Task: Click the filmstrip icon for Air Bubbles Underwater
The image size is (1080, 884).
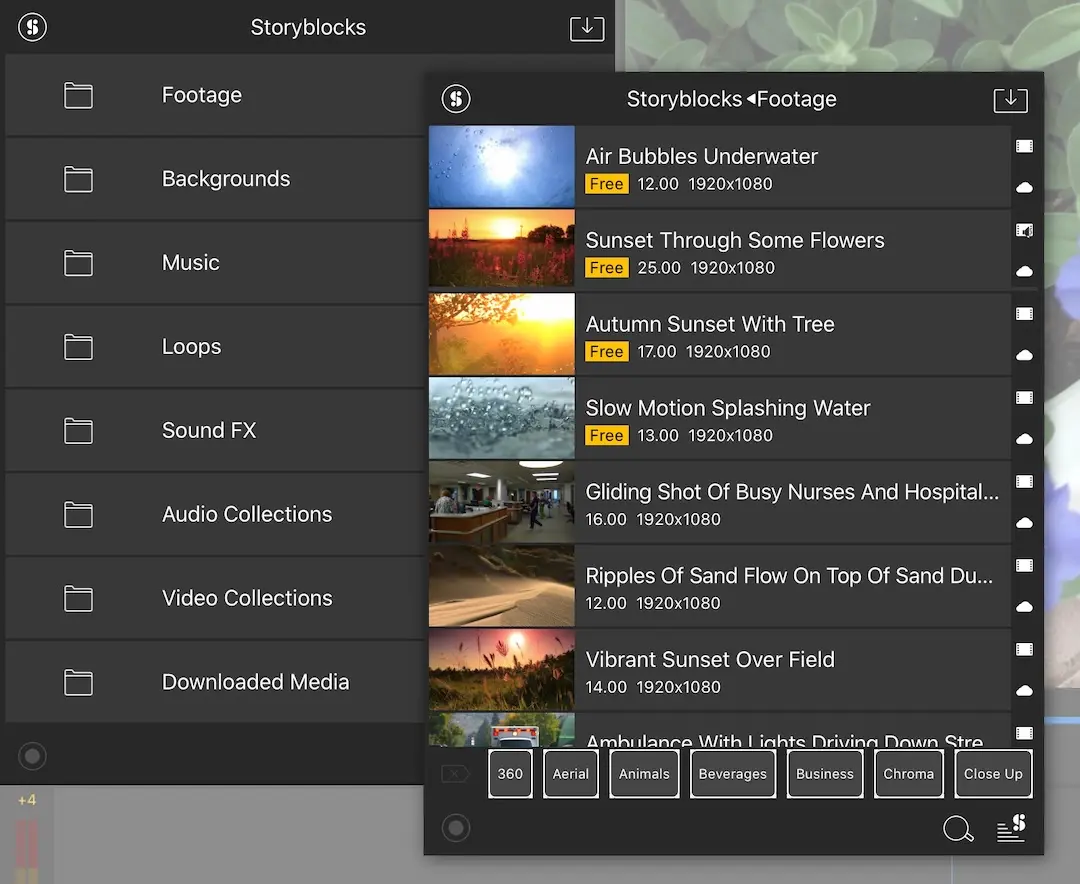Action: point(1024,146)
